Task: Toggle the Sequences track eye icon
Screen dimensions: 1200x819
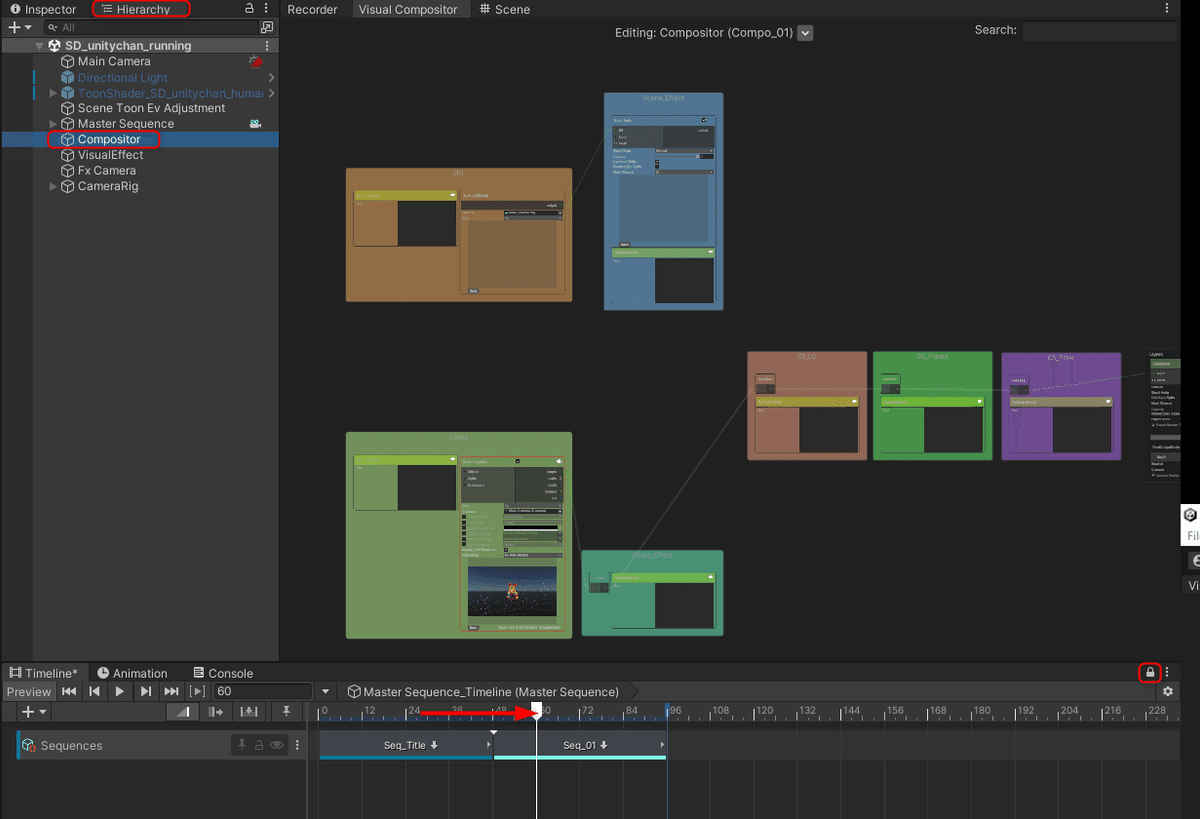Action: tap(277, 745)
